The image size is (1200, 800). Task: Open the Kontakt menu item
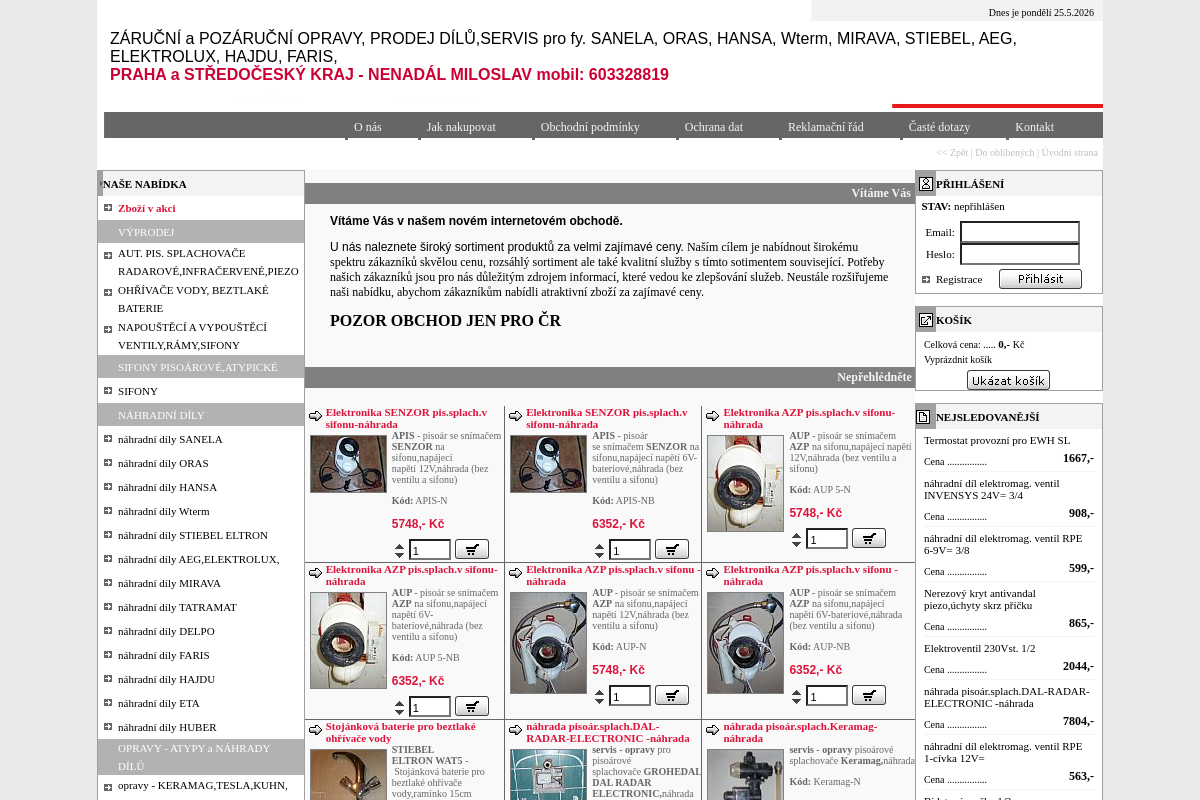click(1034, 127)
